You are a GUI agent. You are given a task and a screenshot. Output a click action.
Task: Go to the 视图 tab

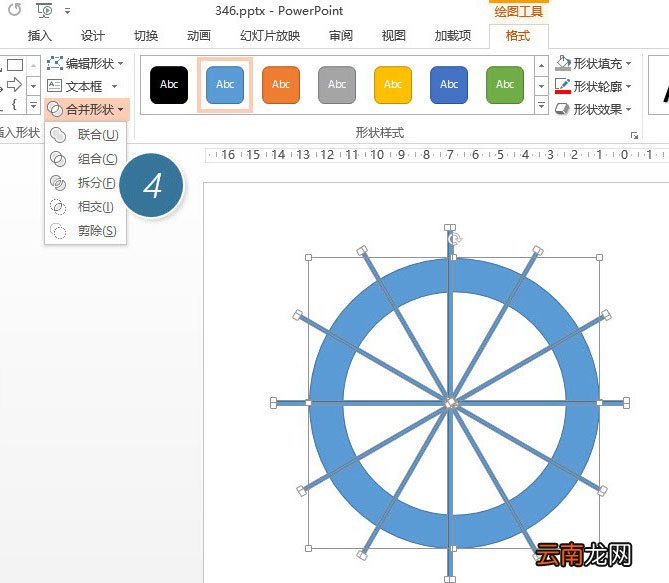click(x=393, y=36)
